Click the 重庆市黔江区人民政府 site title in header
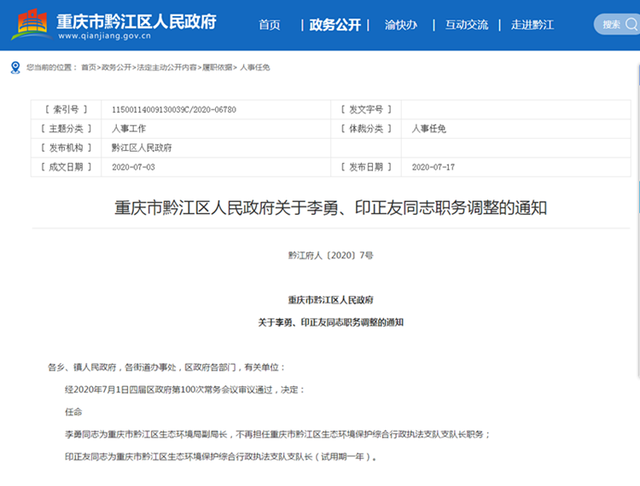 (148, 20)
